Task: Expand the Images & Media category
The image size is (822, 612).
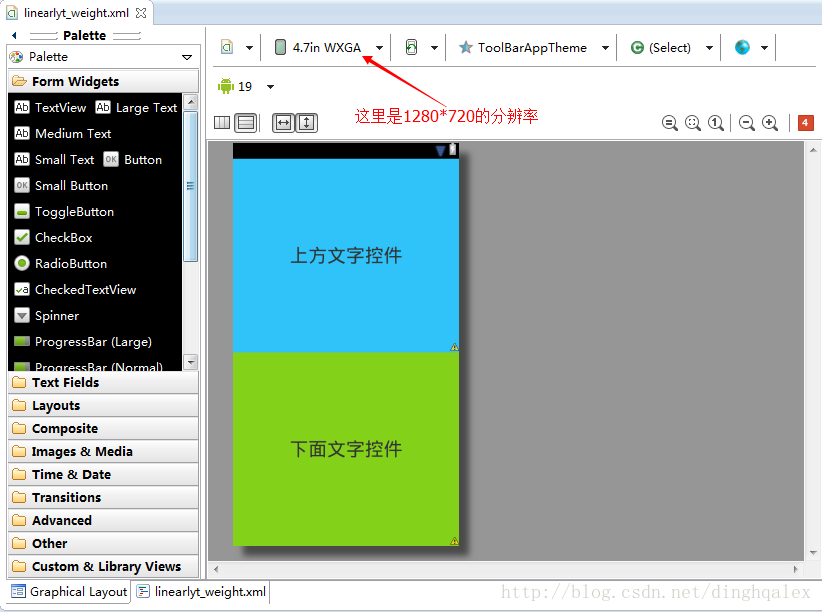Action: 103,452
